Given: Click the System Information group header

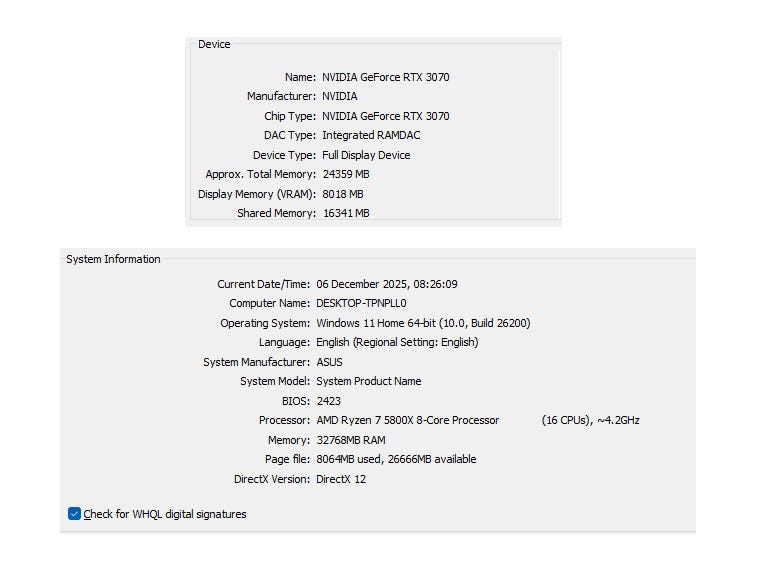Looking at the screenshot, I should point(113,259).
